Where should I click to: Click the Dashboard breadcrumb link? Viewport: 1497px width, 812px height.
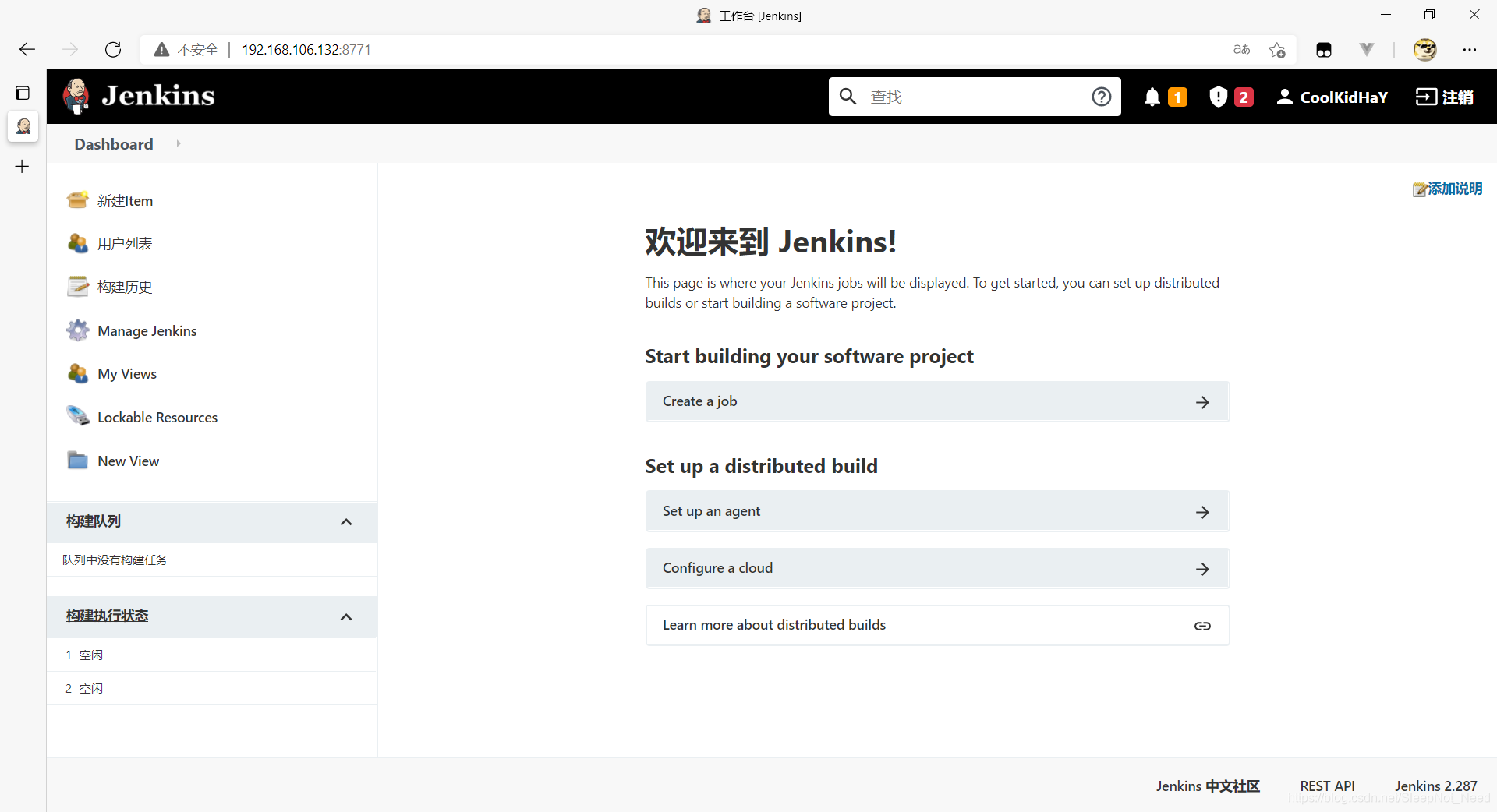coord(114,144)
